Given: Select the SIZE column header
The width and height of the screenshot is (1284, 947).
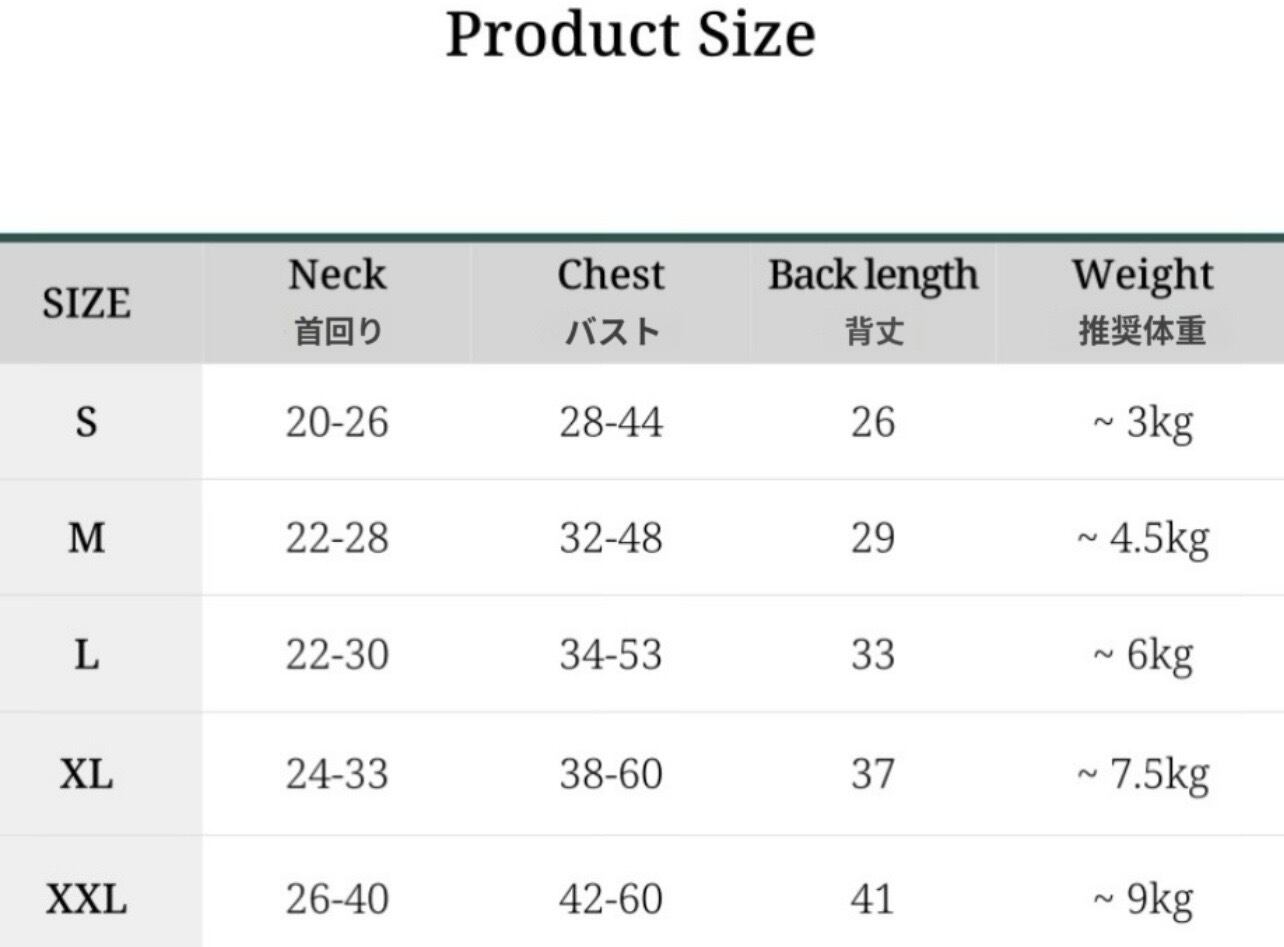Looking at the screenshot, I should point(87,303).
